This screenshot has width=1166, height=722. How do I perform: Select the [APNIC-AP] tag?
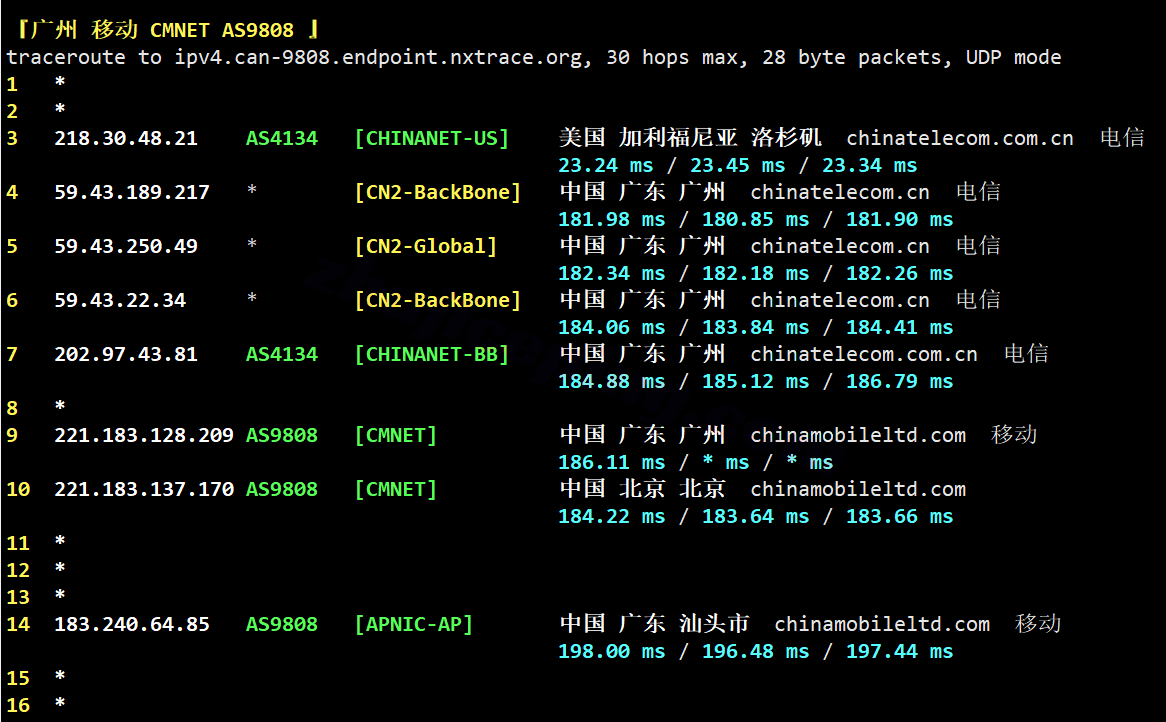(413, 625)
